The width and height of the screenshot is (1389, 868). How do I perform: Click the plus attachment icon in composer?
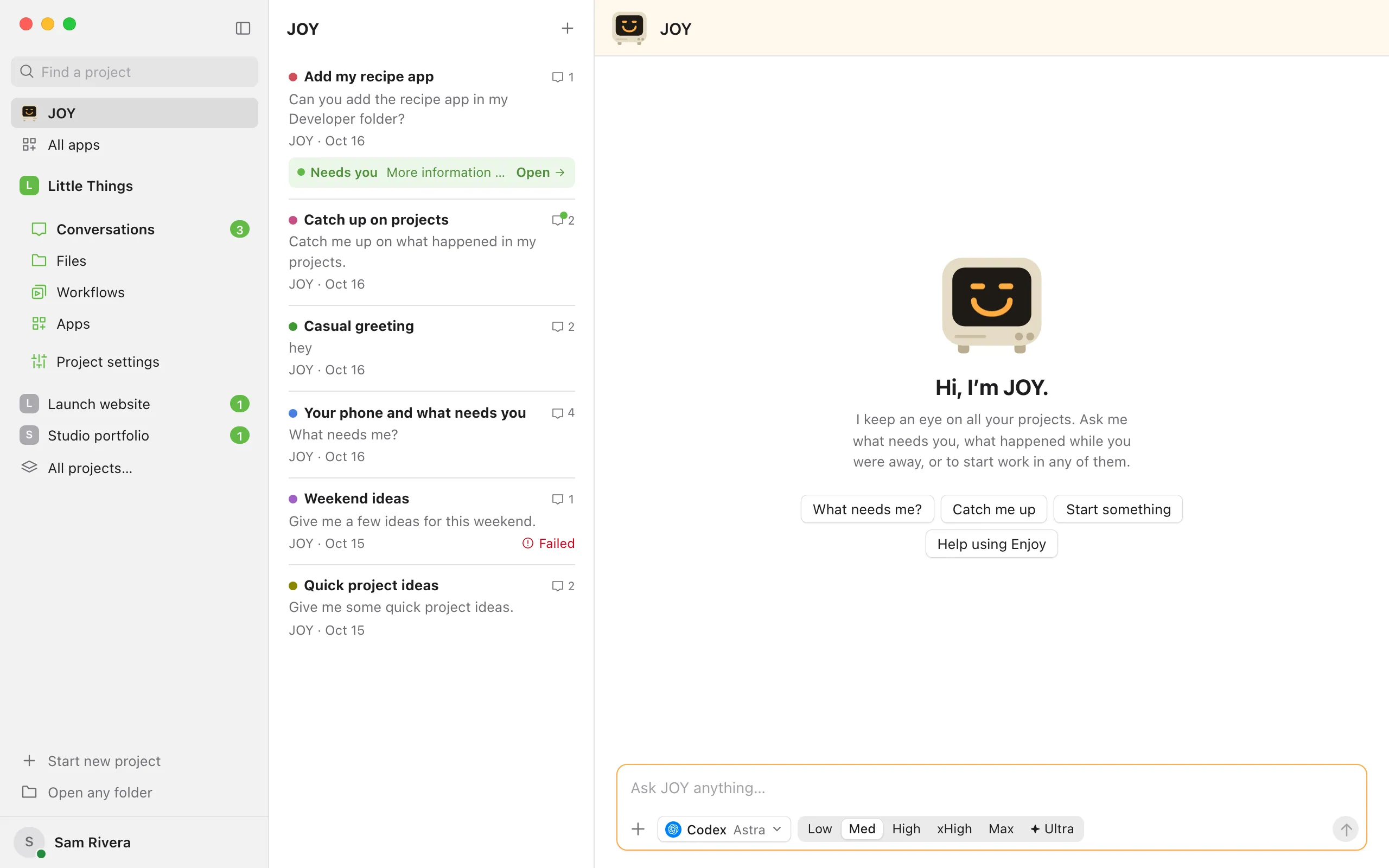pyautogui.click(x=638, y=829)
